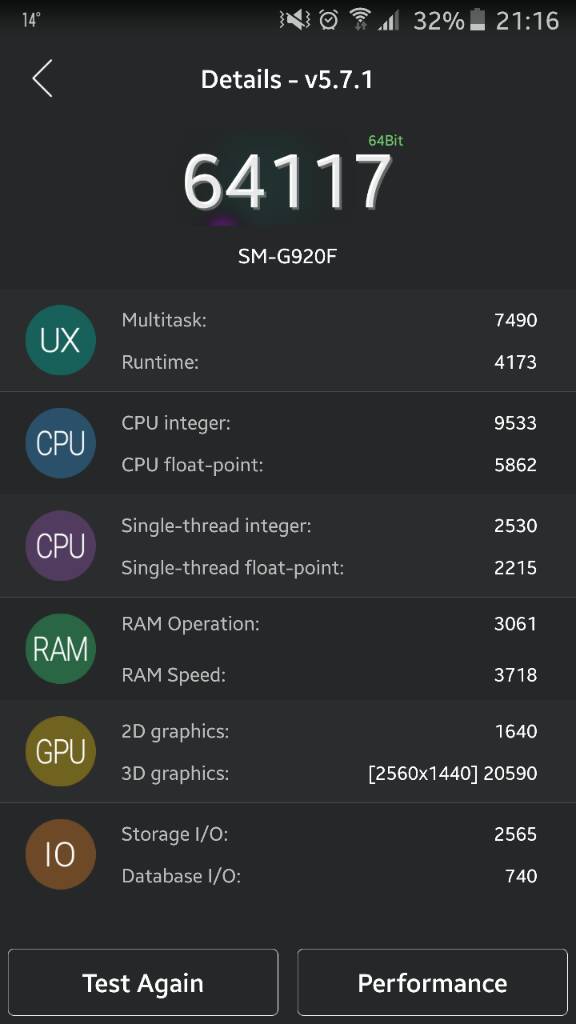576x1024 pixels.
Task: Tap the vibrate mute status icon
Action: 295,20
